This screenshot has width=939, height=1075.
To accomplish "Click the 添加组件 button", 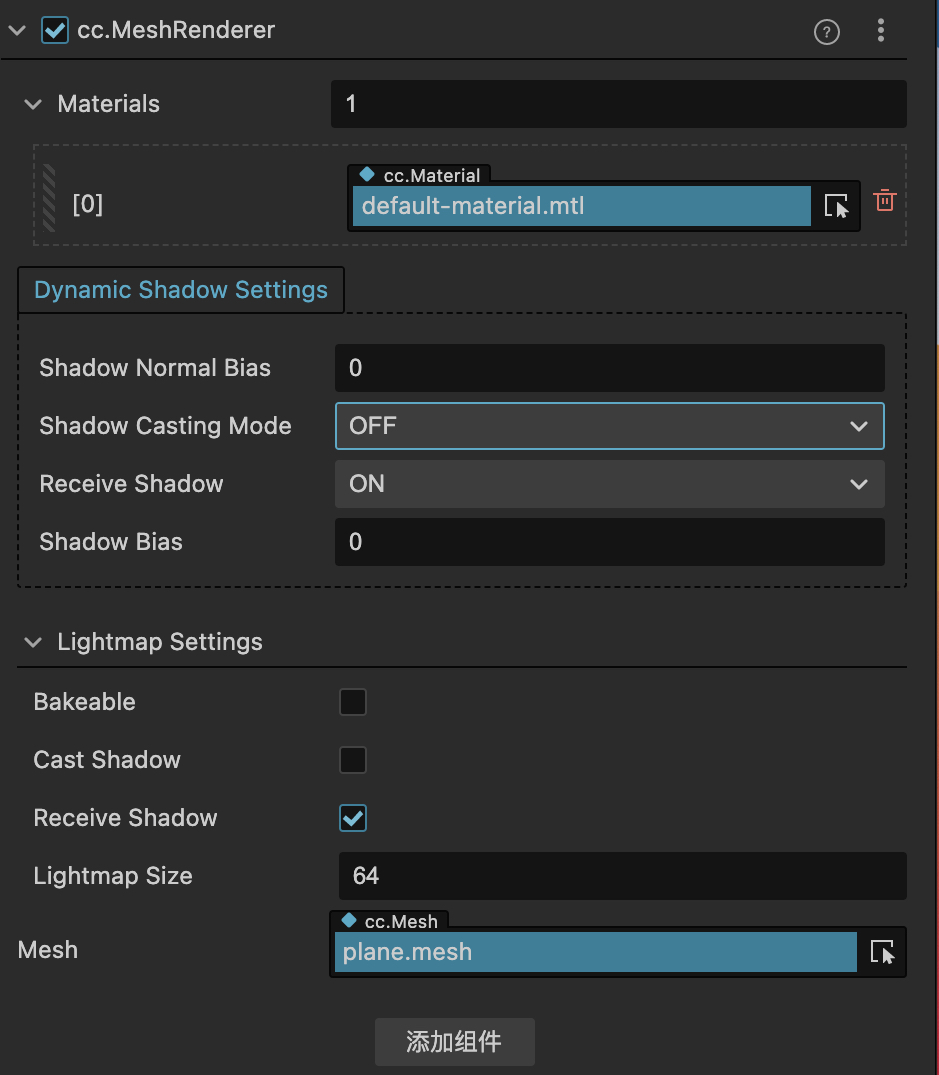I will [x=454, y=1042].
